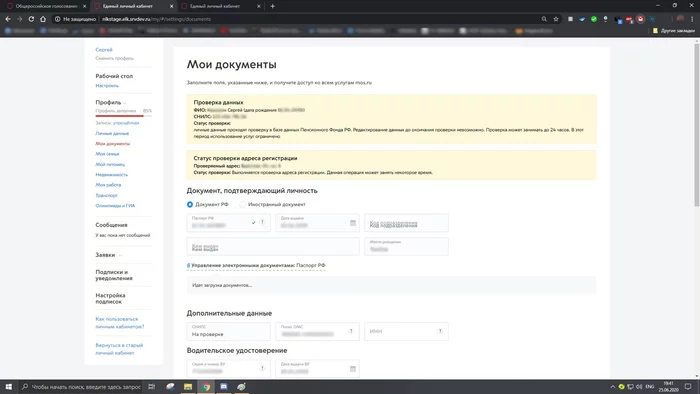The image size is (700, 394).
Task: Open Недвижимость in the sidebar
Action: click(x=112, y=175)
